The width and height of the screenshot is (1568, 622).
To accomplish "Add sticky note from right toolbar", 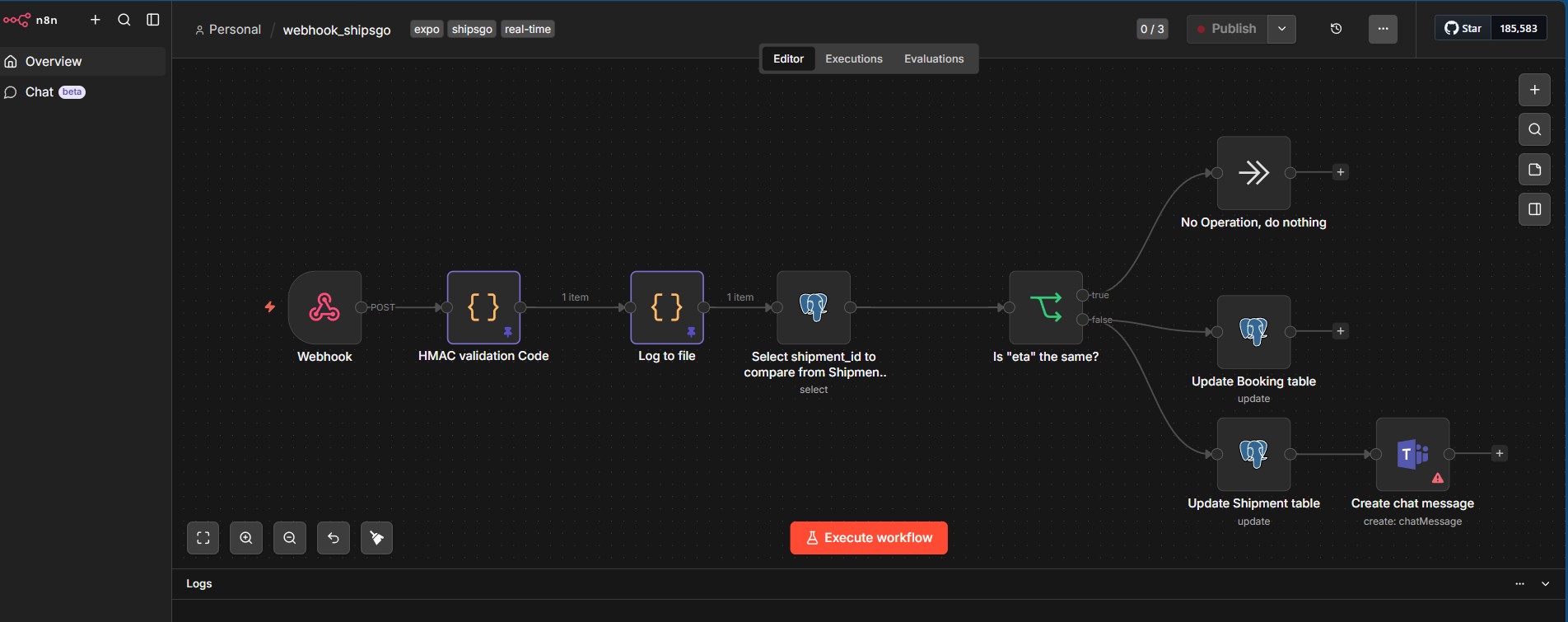I will click(1534, 170).
